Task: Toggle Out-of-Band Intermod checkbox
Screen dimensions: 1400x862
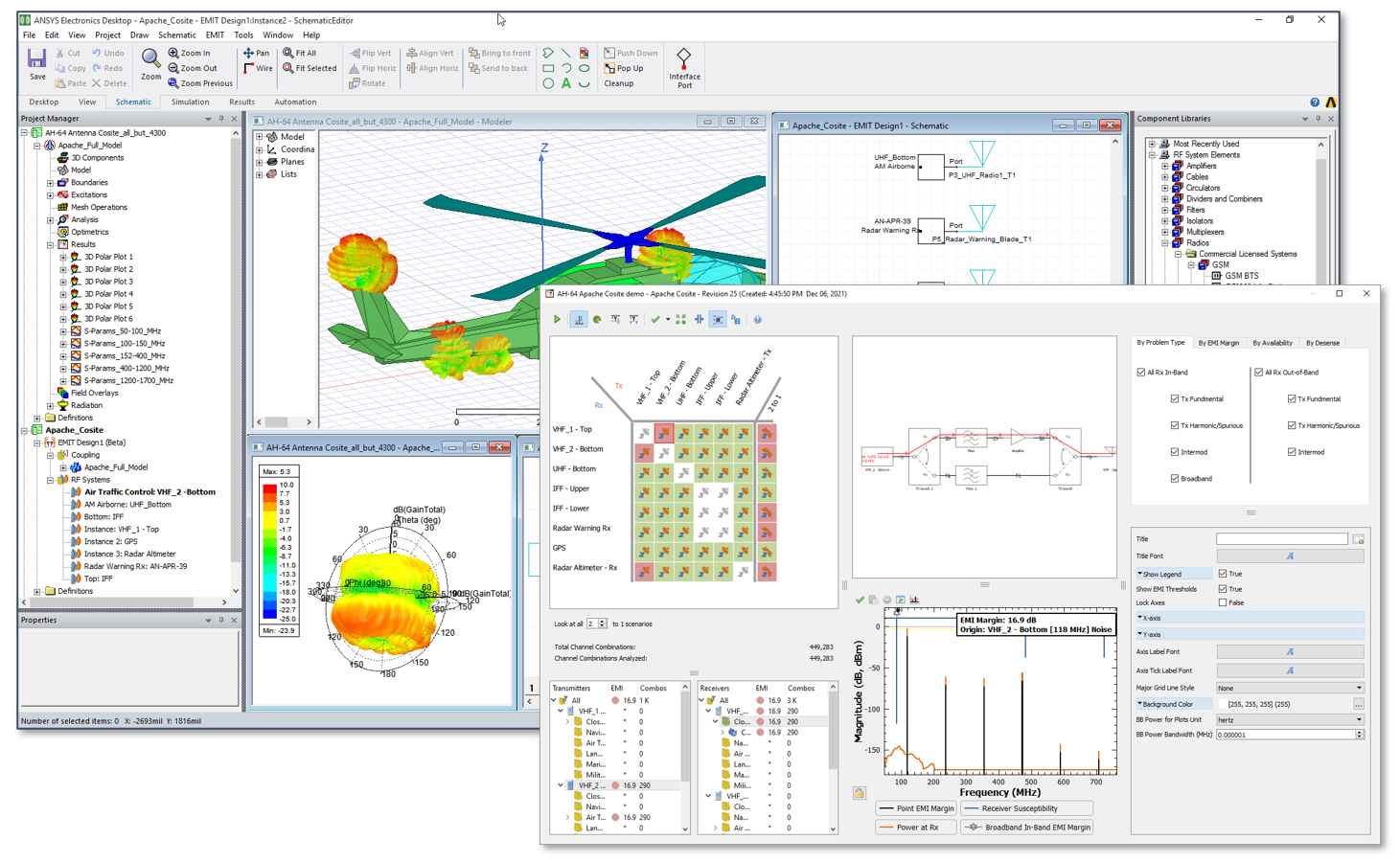Action: [x=1292, y=452]
